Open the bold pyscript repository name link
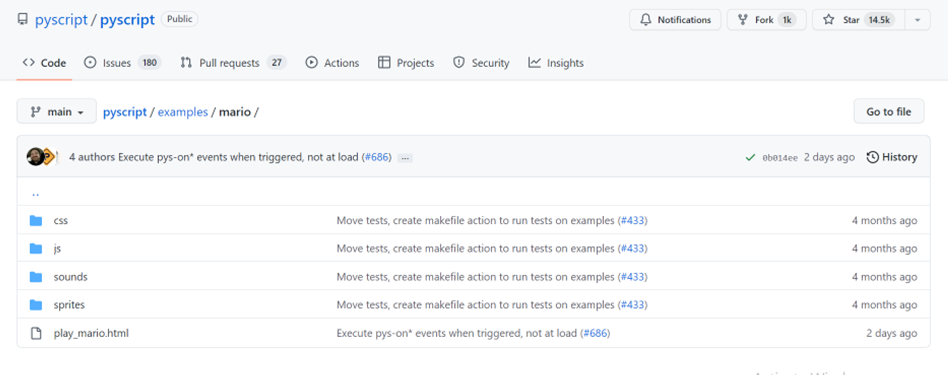Image resolution: width=948 pixels, height=375 pixels. point(128,19)
